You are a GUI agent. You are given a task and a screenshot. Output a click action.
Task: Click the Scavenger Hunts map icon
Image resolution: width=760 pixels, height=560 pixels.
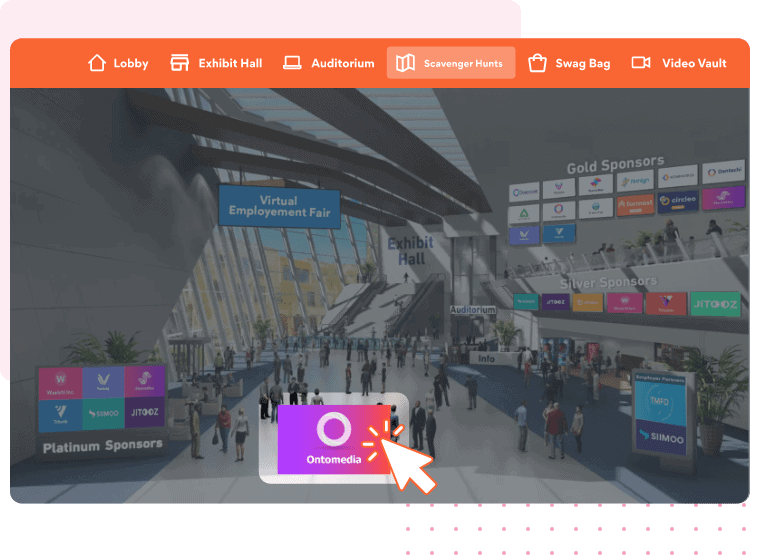click(x=405, y=63)
